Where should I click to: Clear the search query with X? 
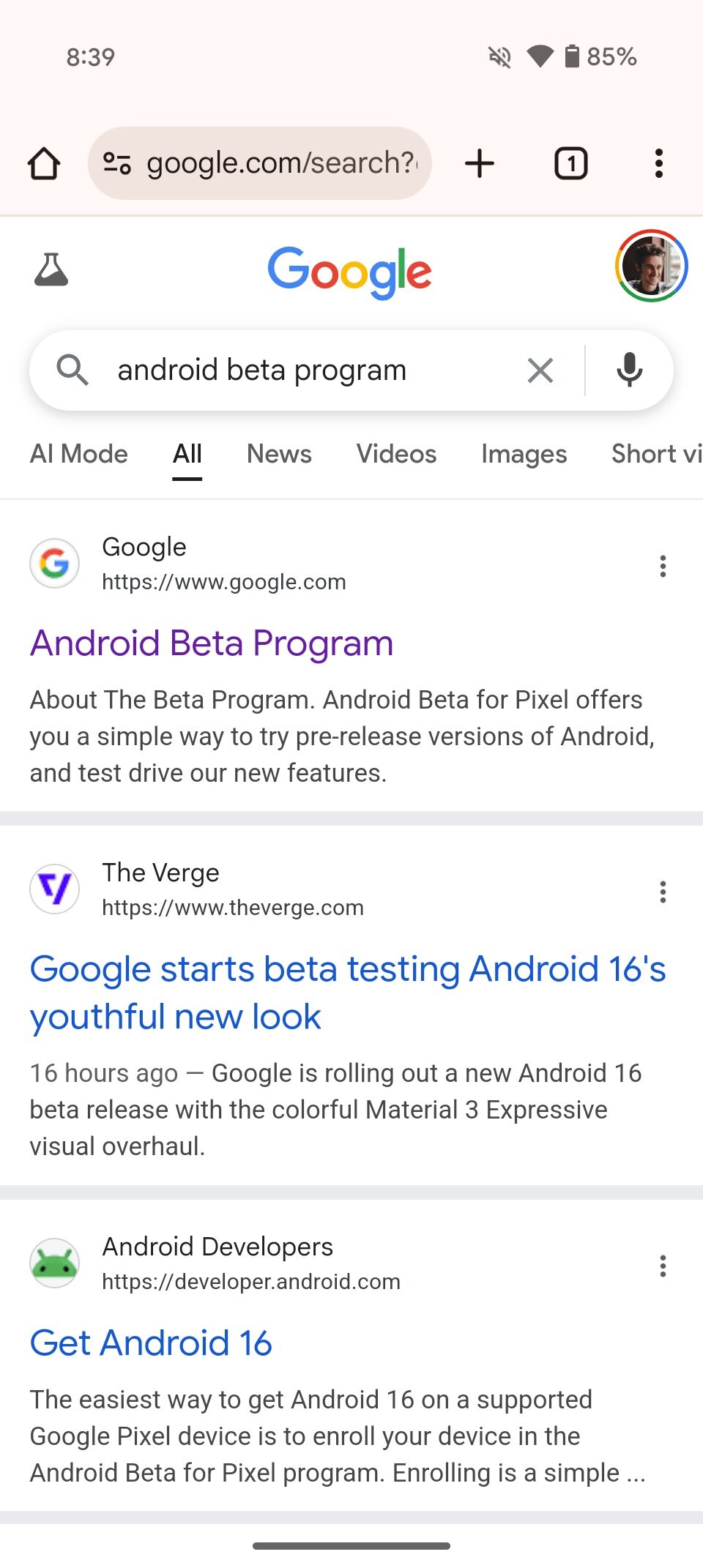540,370
